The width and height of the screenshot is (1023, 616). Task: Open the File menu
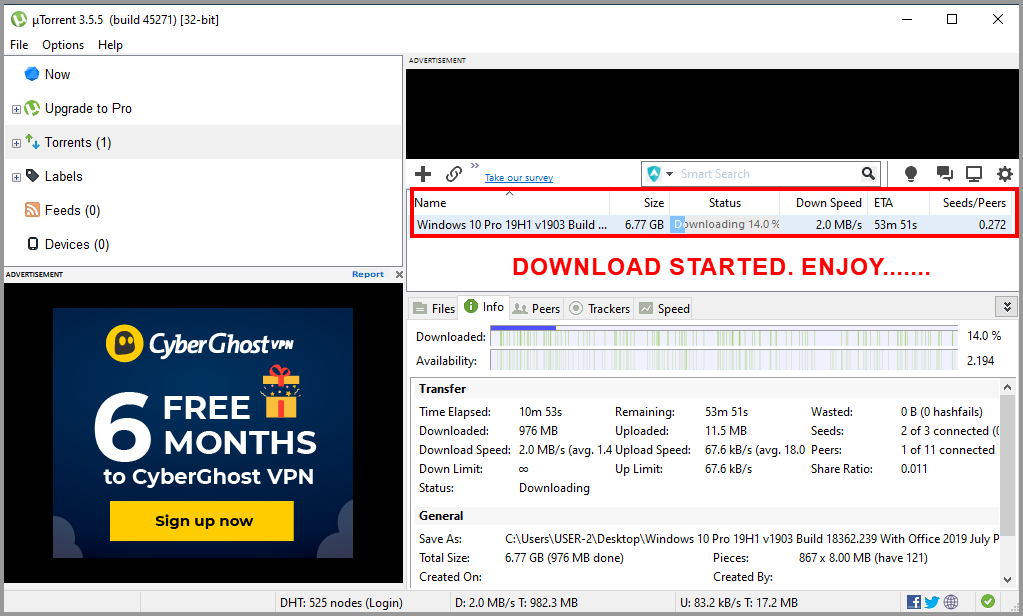19,44
